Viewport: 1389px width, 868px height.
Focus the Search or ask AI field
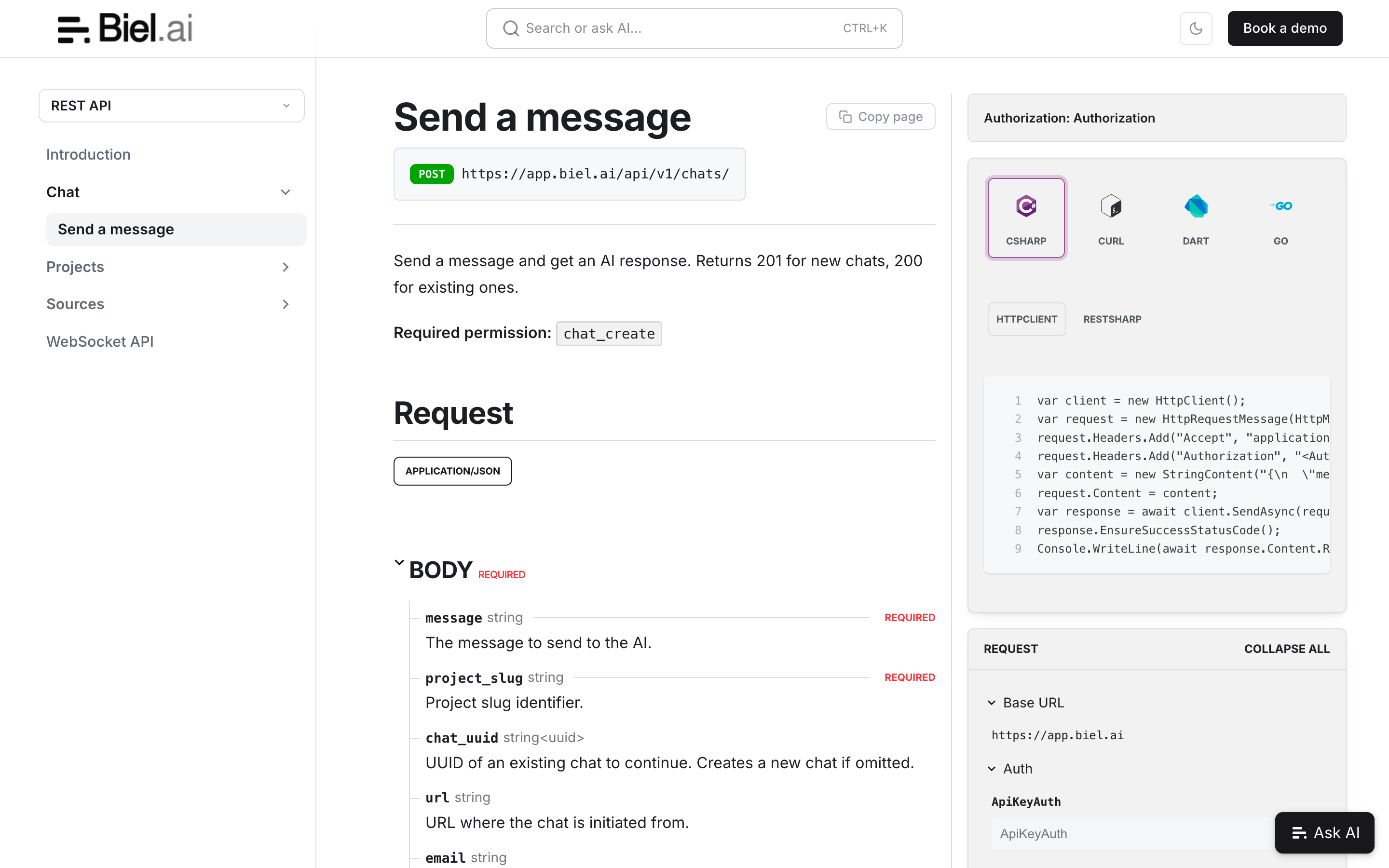[694, 28]
